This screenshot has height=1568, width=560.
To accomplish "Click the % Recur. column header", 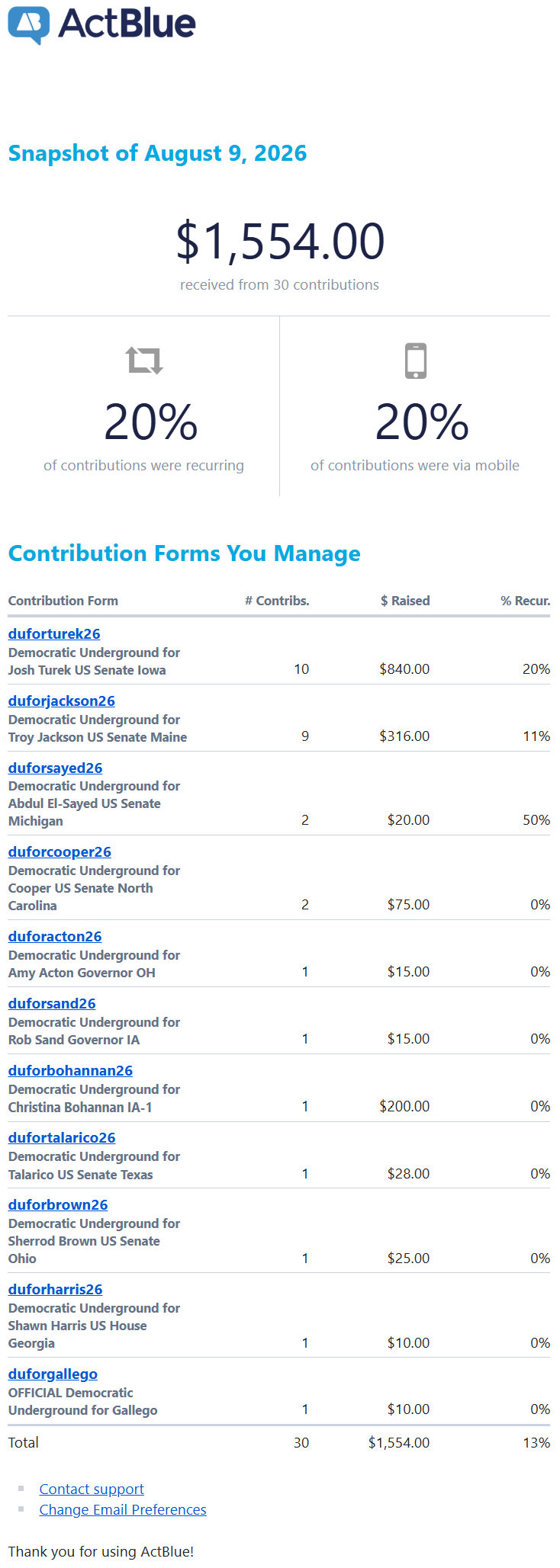I will pos(525,601).
